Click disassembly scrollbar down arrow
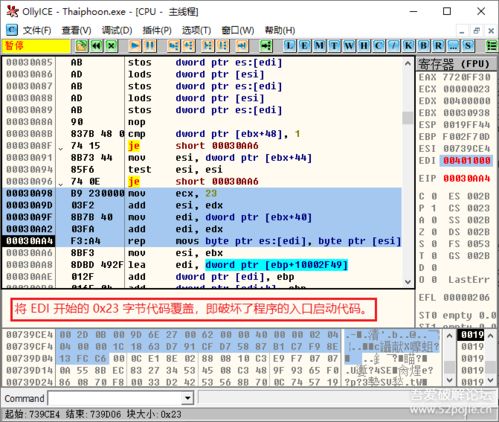The width and height of the screenshot is (499, 422). (408, 282)
